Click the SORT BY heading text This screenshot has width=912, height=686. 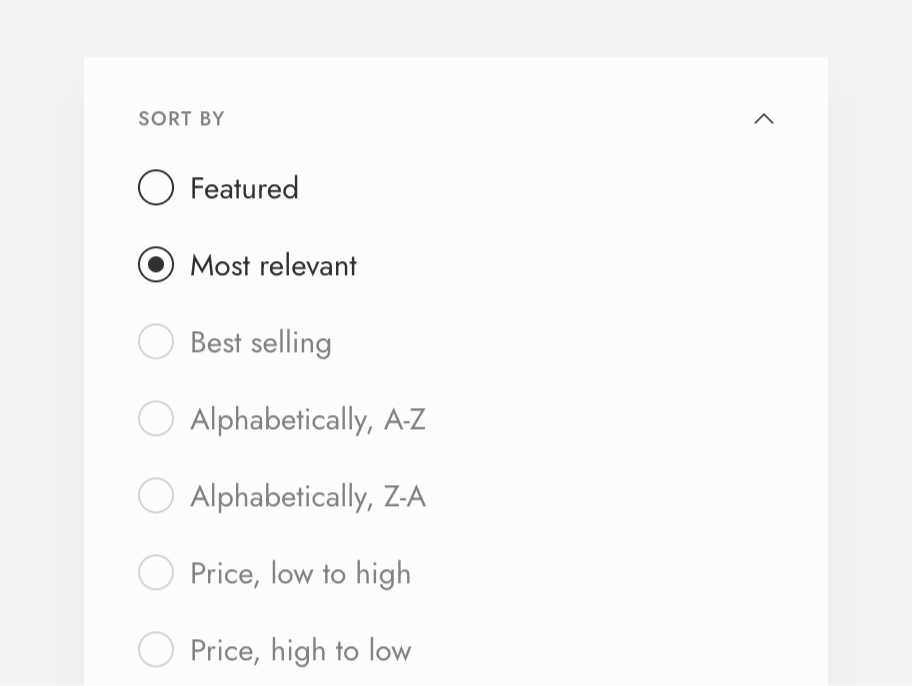[181, 119]
